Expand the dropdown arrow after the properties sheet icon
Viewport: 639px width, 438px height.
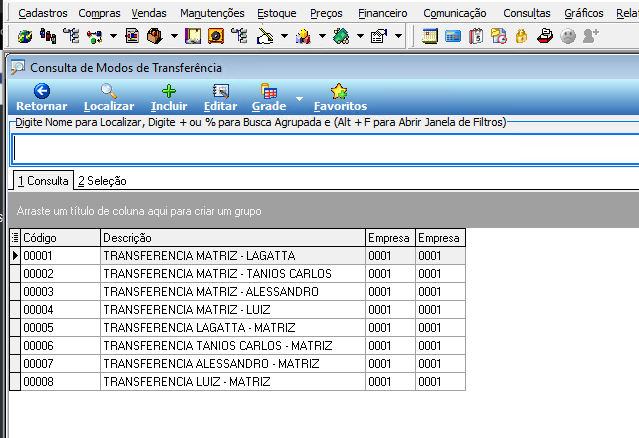pyautogui.click(x=399, y=36)
